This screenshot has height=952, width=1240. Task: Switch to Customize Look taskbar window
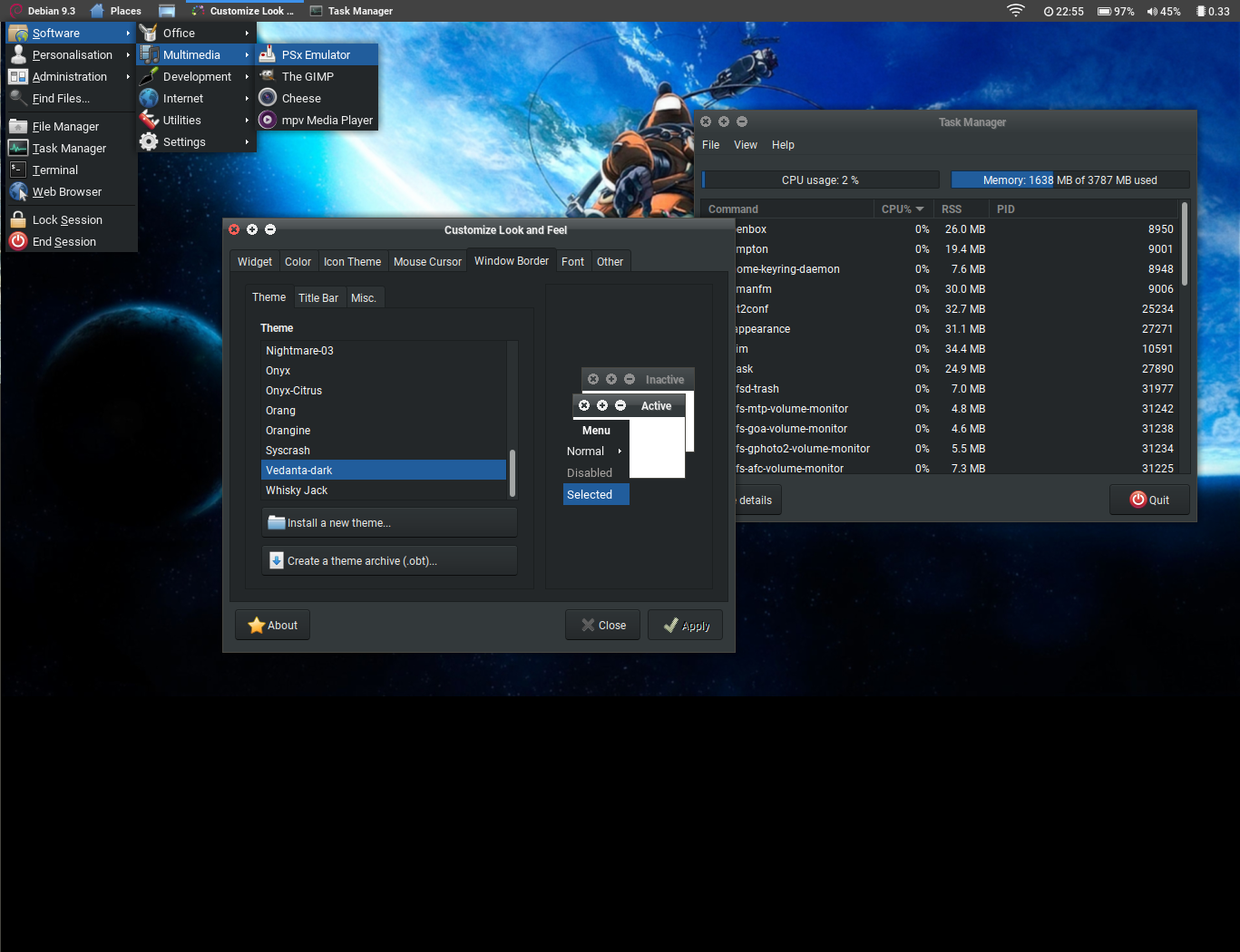(x=243, y=11)
